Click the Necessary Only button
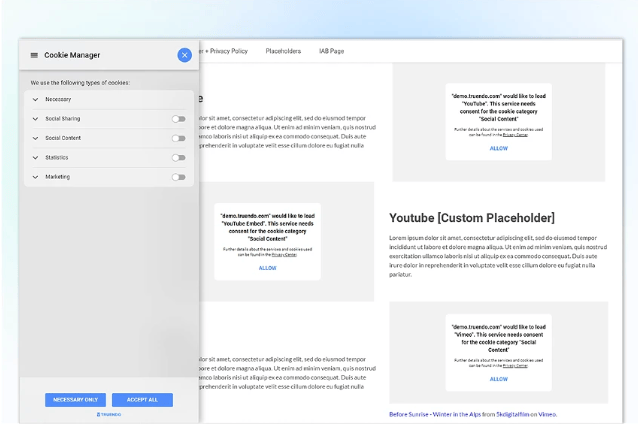The image size is (638, 424). pos(75,400)
